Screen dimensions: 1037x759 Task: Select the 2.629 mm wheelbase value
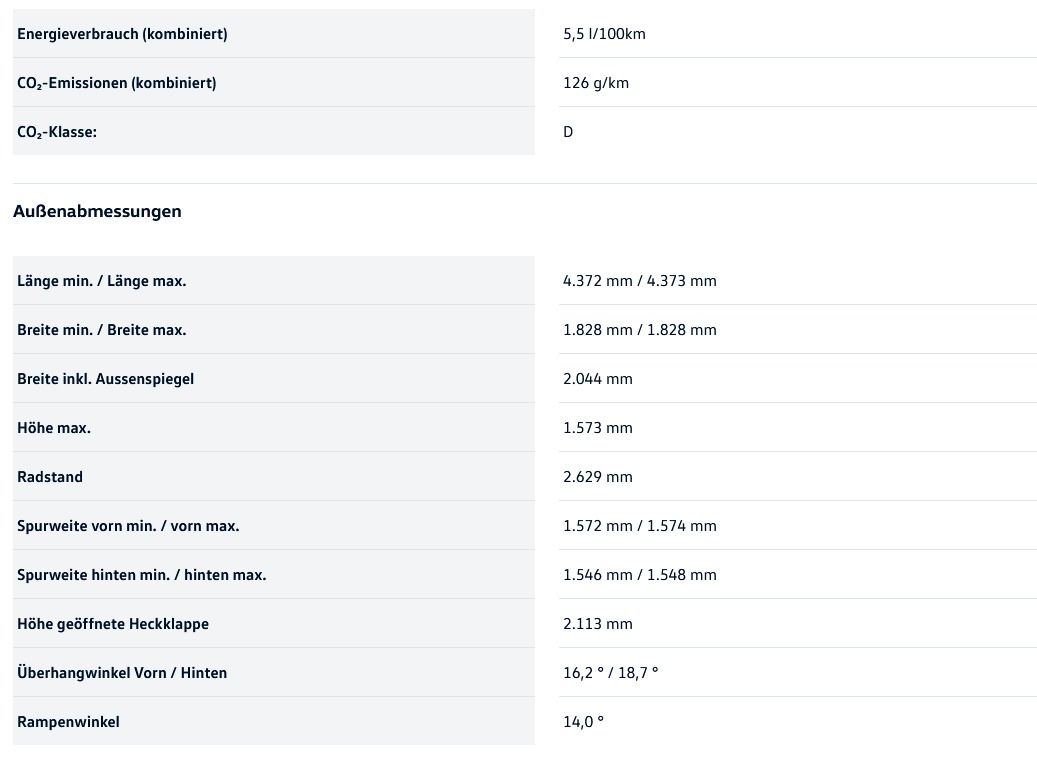tap(597, 477)
